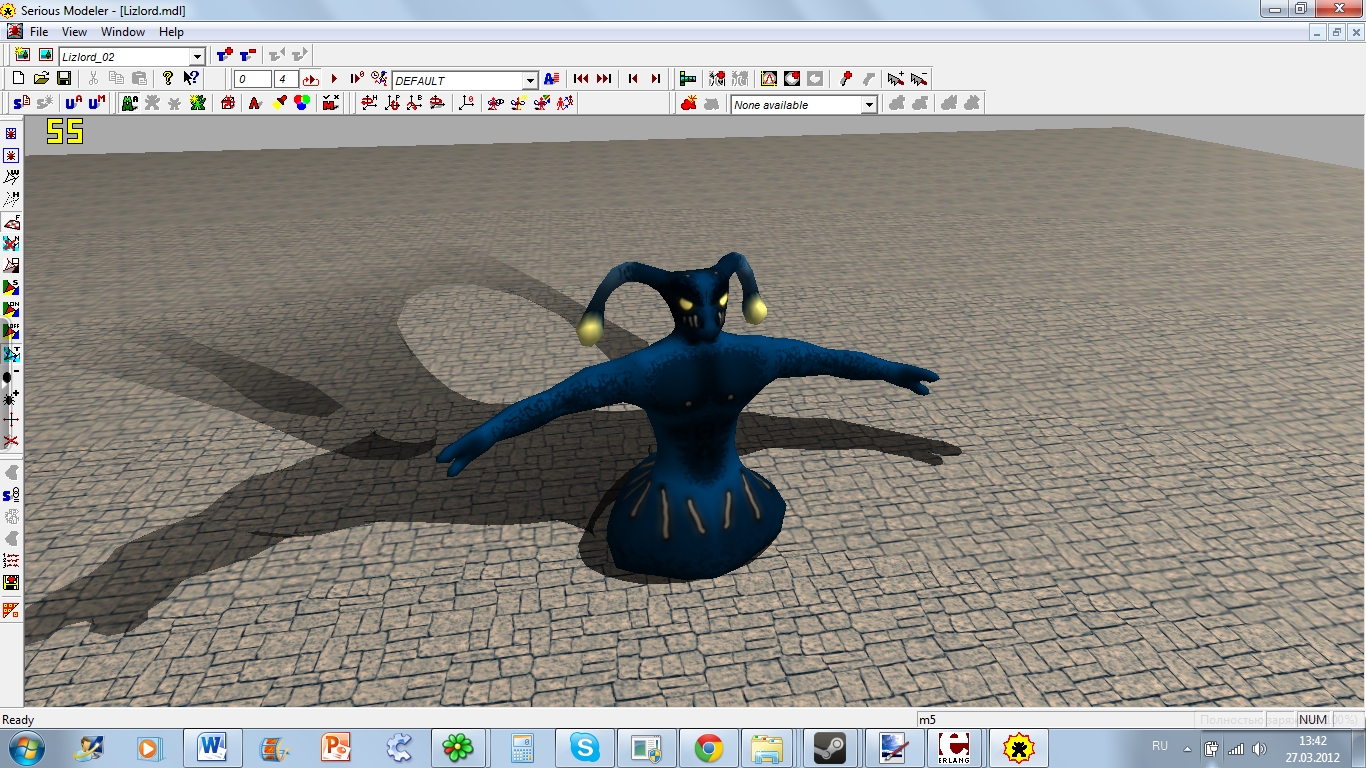1366x768 pixels.
Task: Click the spotted green figure mip icon
Action: coord(198,103)
